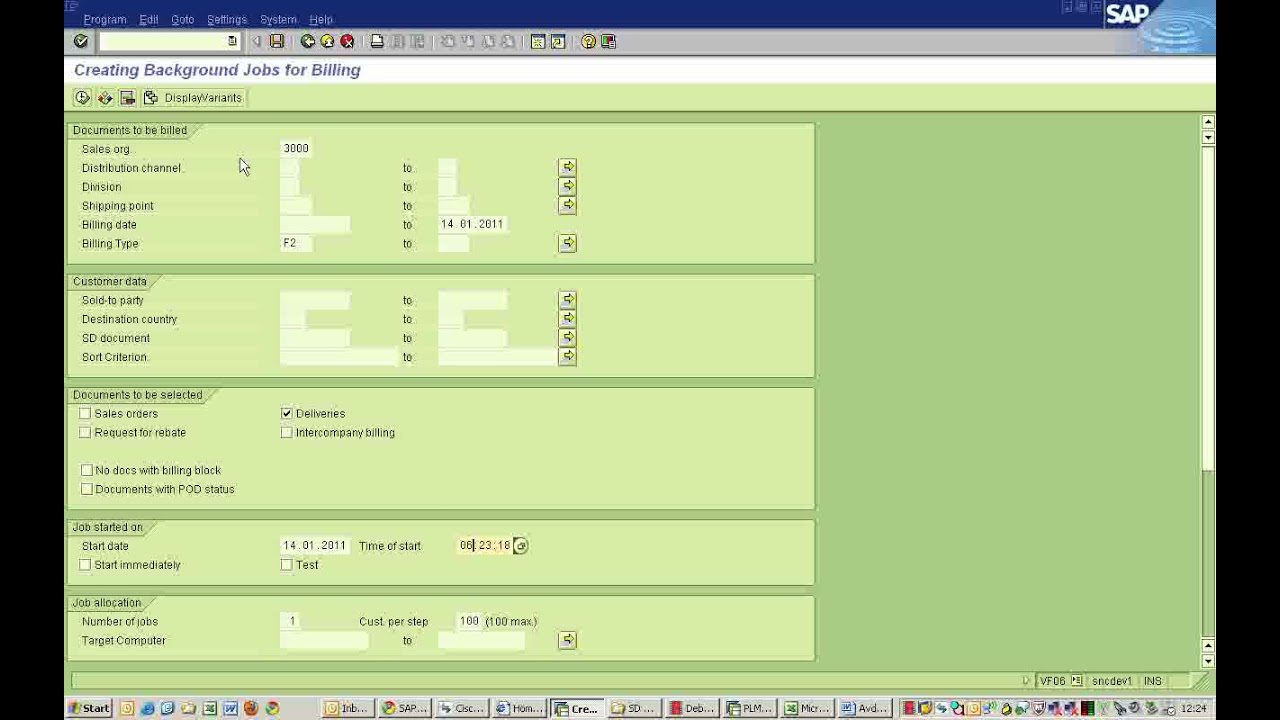Click the sncdev1 server status text

coord(1112,681)
